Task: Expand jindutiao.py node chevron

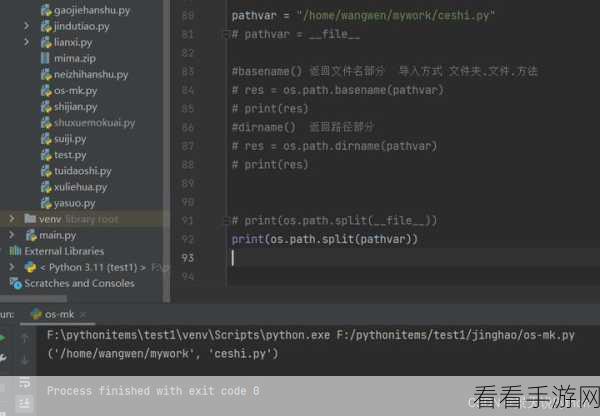Action: click(26, 26)
